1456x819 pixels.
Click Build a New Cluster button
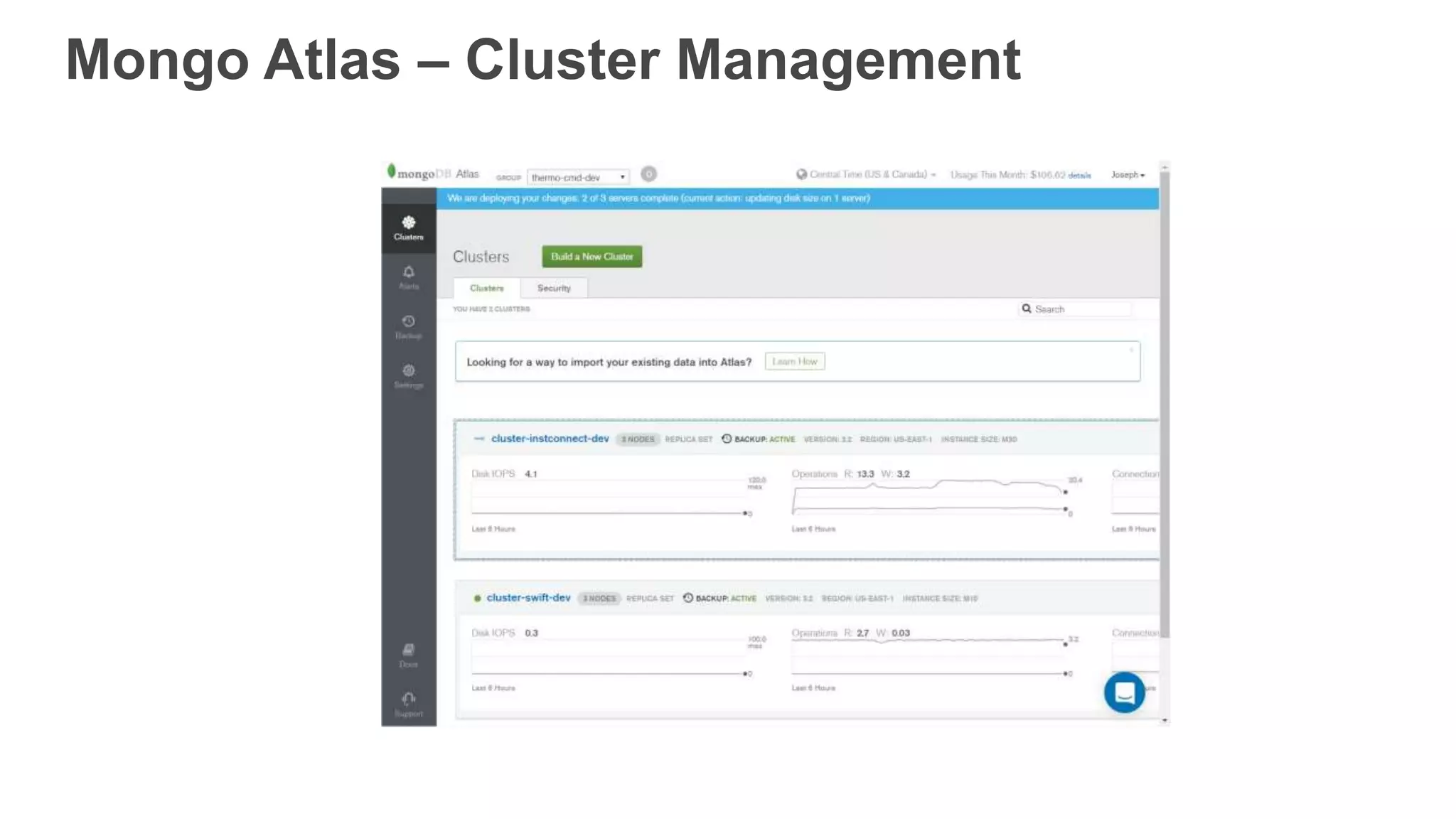pyautogui.click(x=591, y=257)
